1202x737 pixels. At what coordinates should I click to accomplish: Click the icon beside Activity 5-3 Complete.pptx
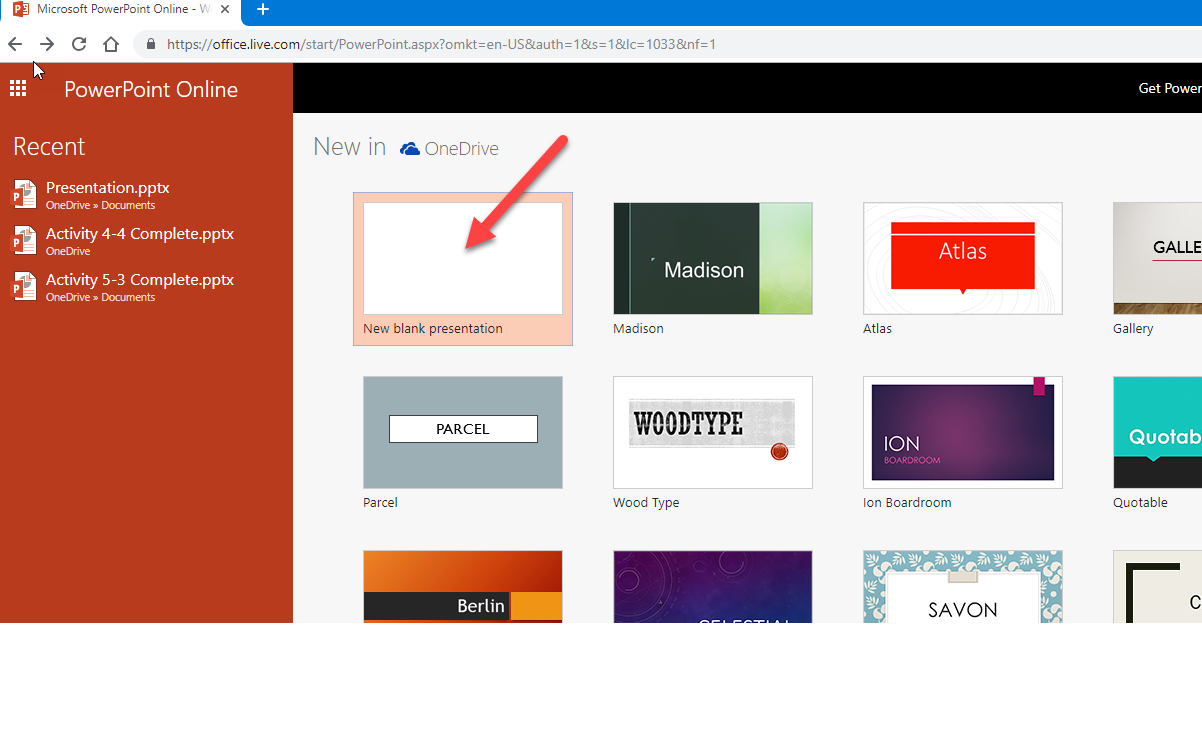click(23, 286)
